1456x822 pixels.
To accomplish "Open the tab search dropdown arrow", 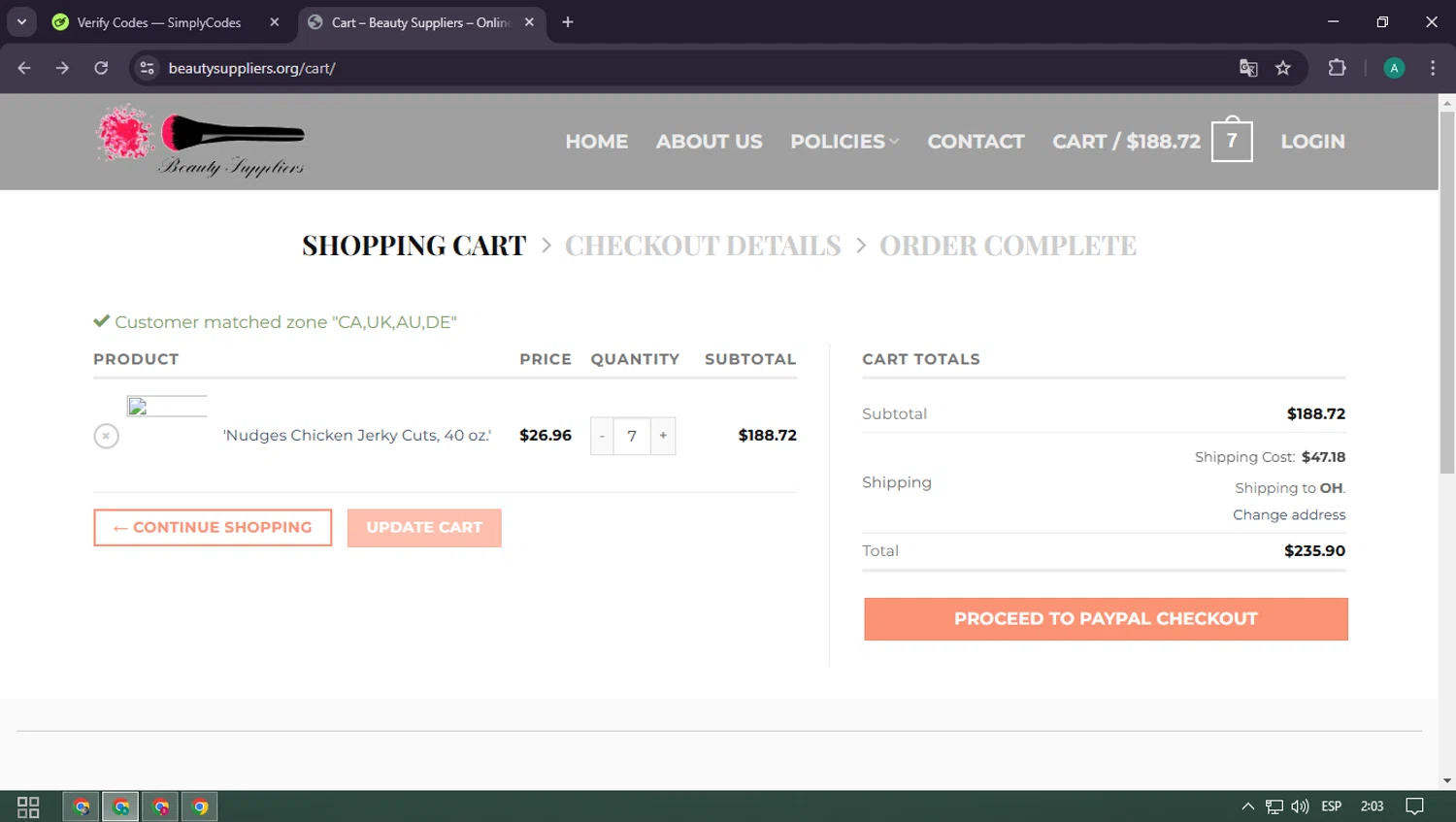I will coord(21,22).
